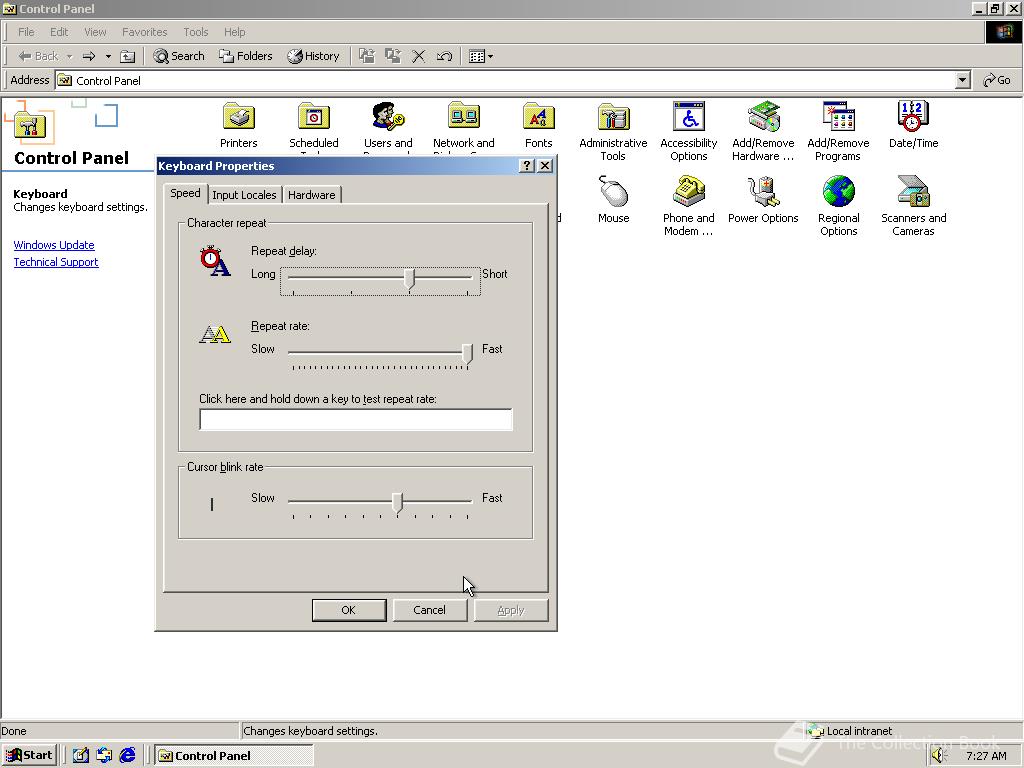1024x768 pixels.
Task: Click the Copy To toolbar icon
Action: tap(392, 56)
